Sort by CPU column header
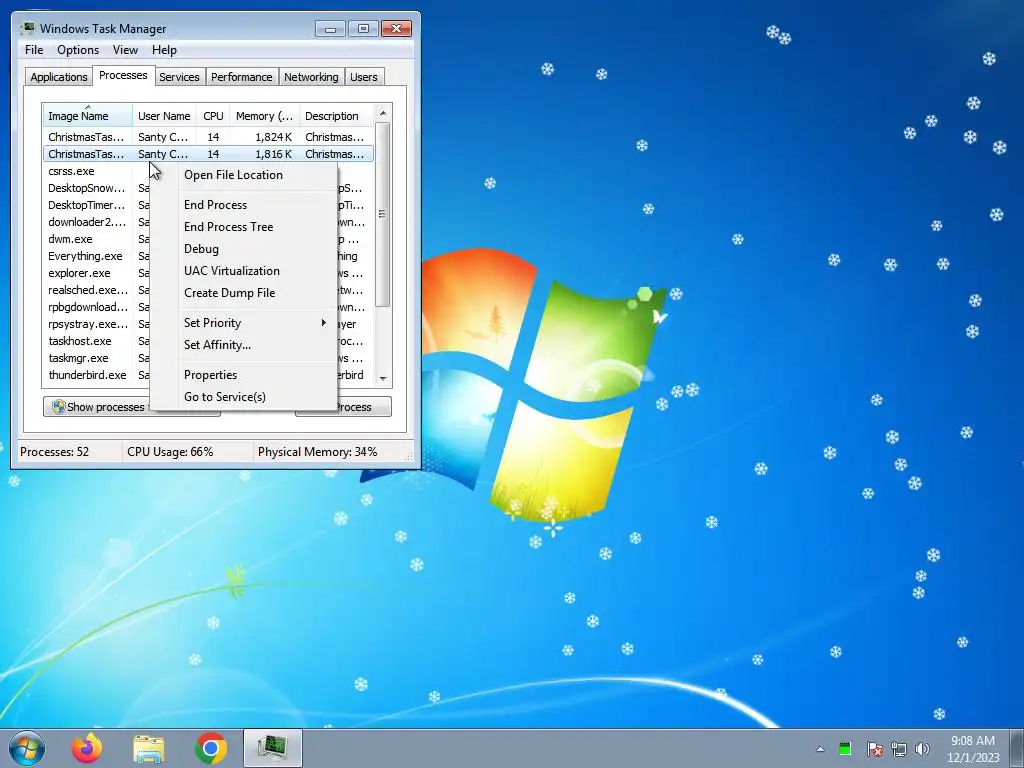Screen dimensions: 1024x768 pyautogui.click(x=213, y=116)
